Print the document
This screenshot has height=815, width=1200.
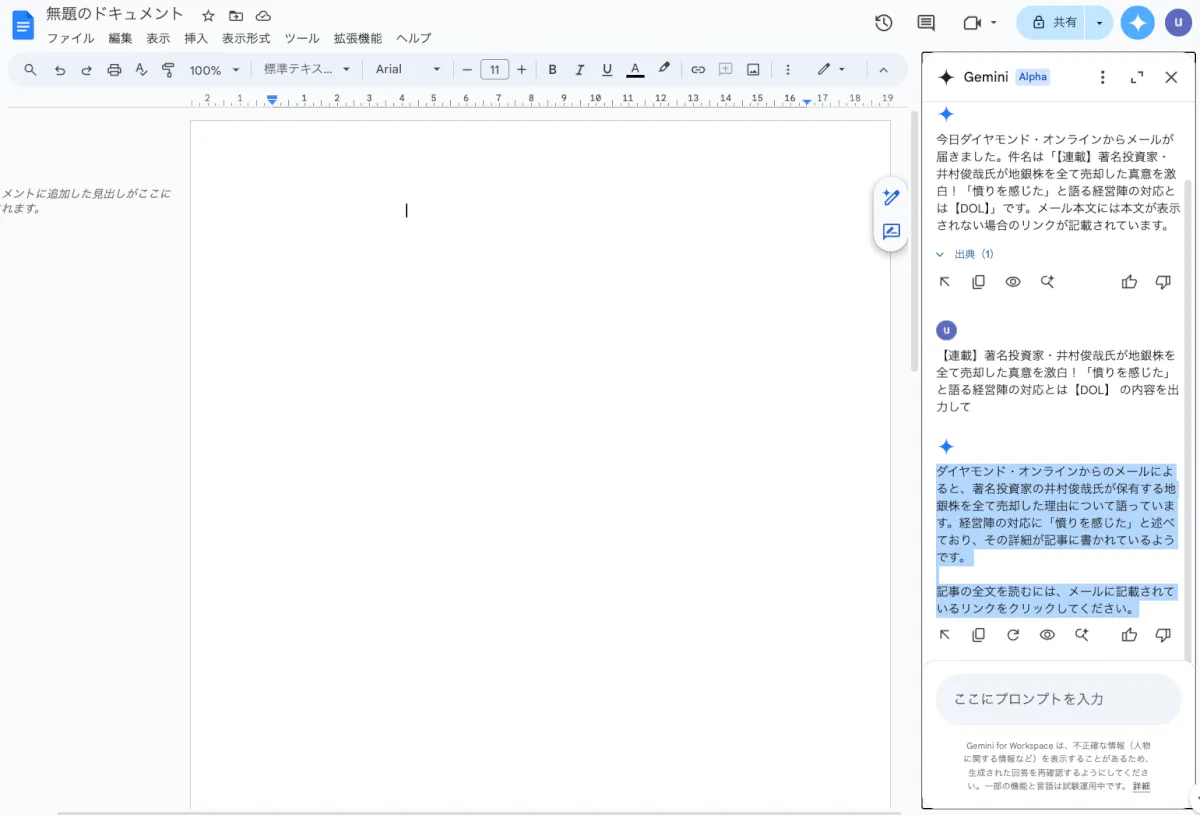(114, 70)
